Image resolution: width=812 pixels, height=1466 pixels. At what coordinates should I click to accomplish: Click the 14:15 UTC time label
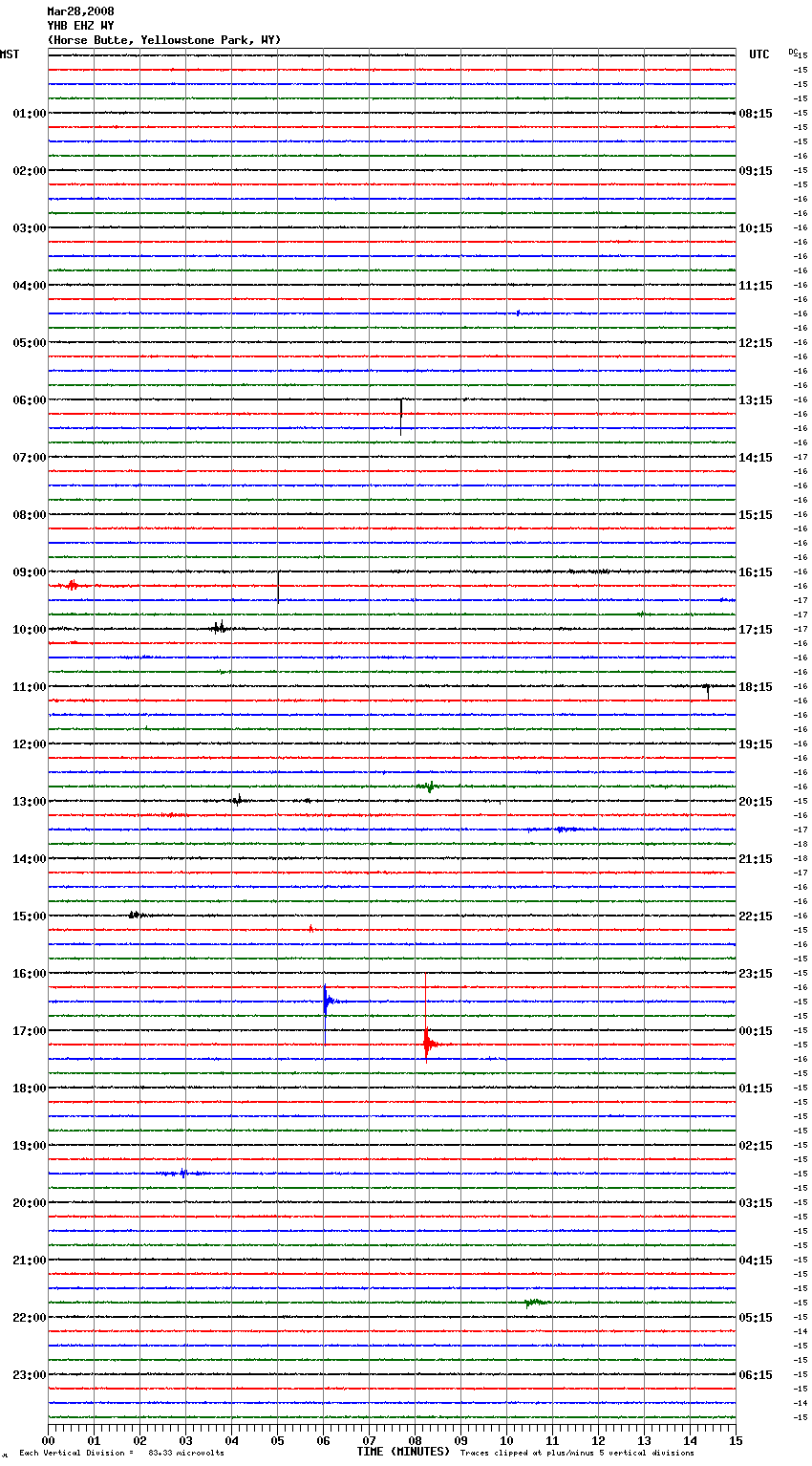coord(756,458)
